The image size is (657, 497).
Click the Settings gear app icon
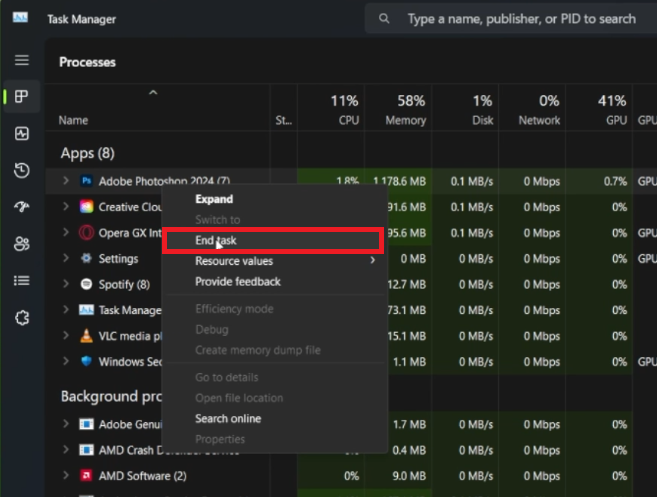tap(86, 258)
